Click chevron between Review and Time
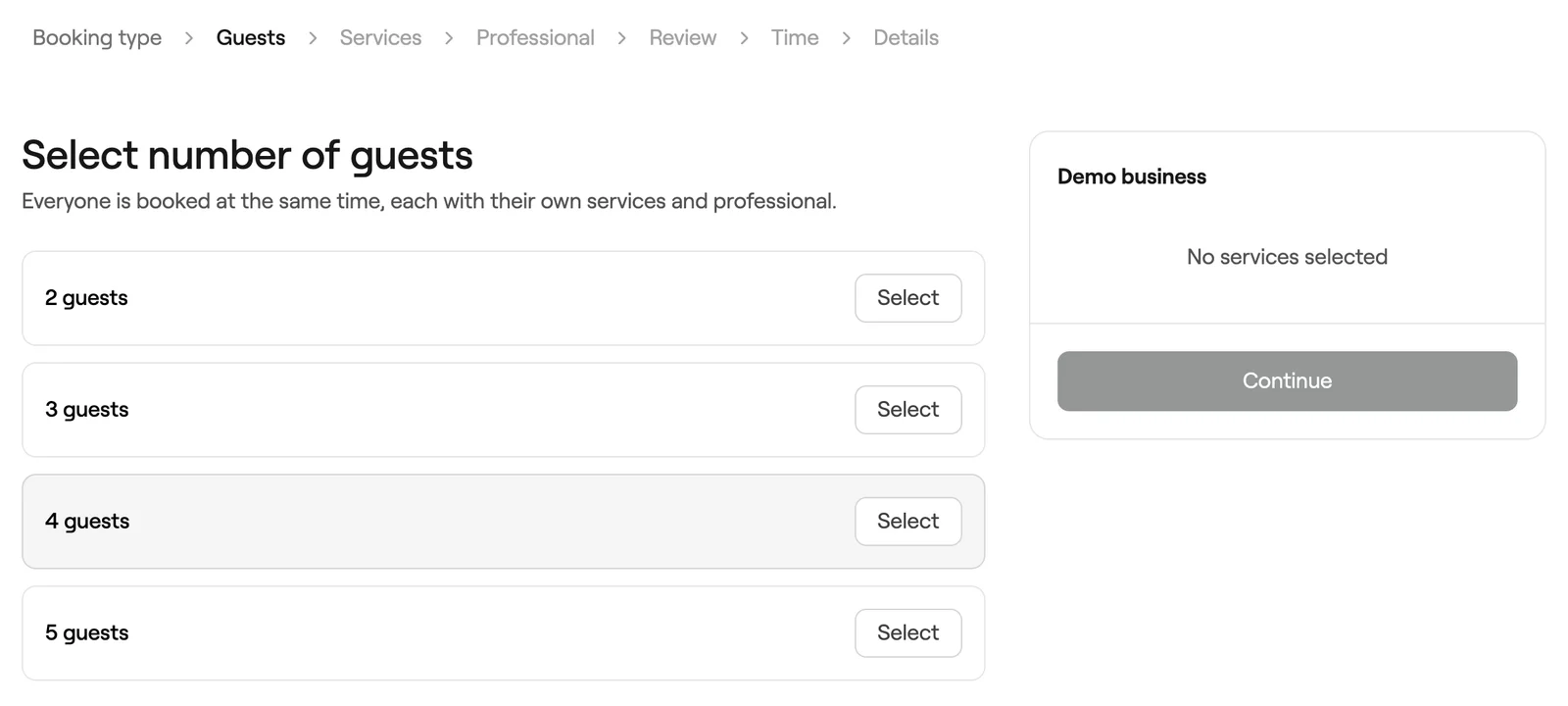The image size is (1568, 706). point(744,38)
